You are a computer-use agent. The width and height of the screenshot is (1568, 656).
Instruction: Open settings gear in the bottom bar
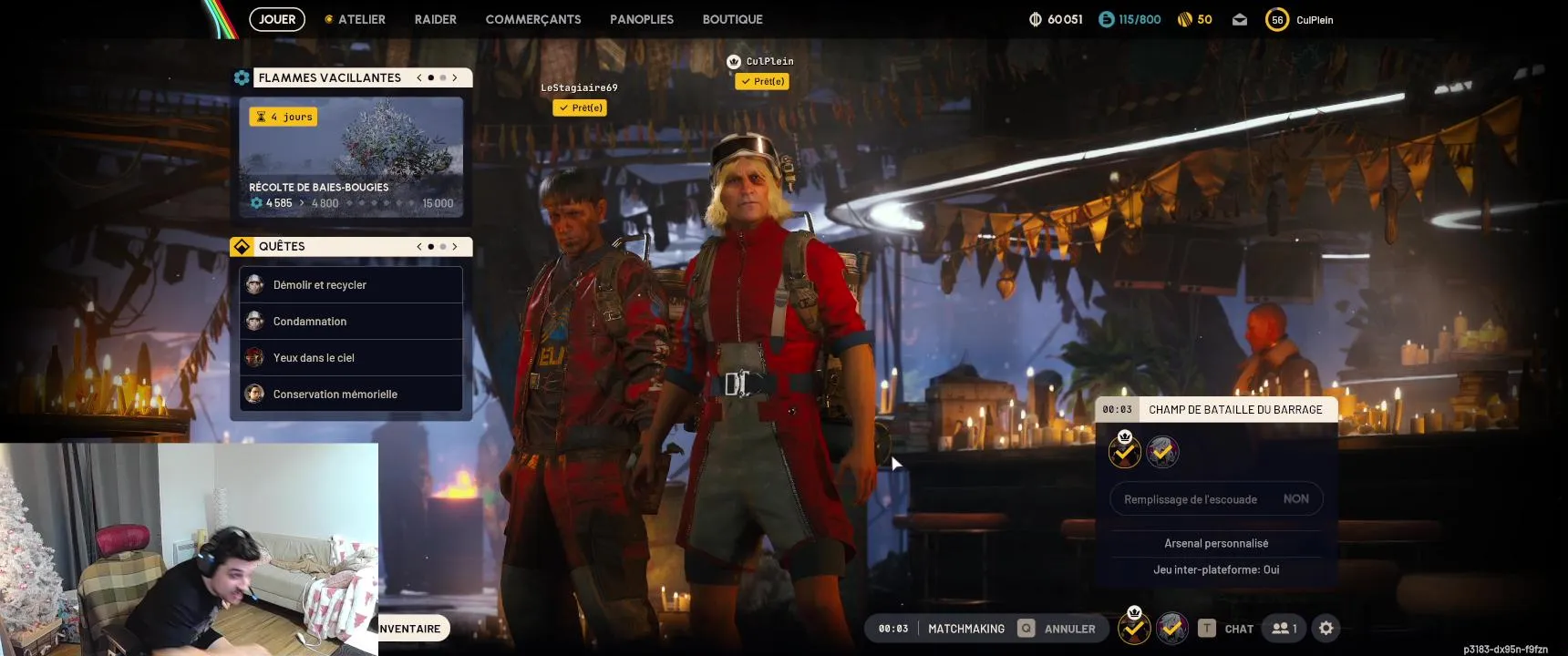click(1326, 629)
